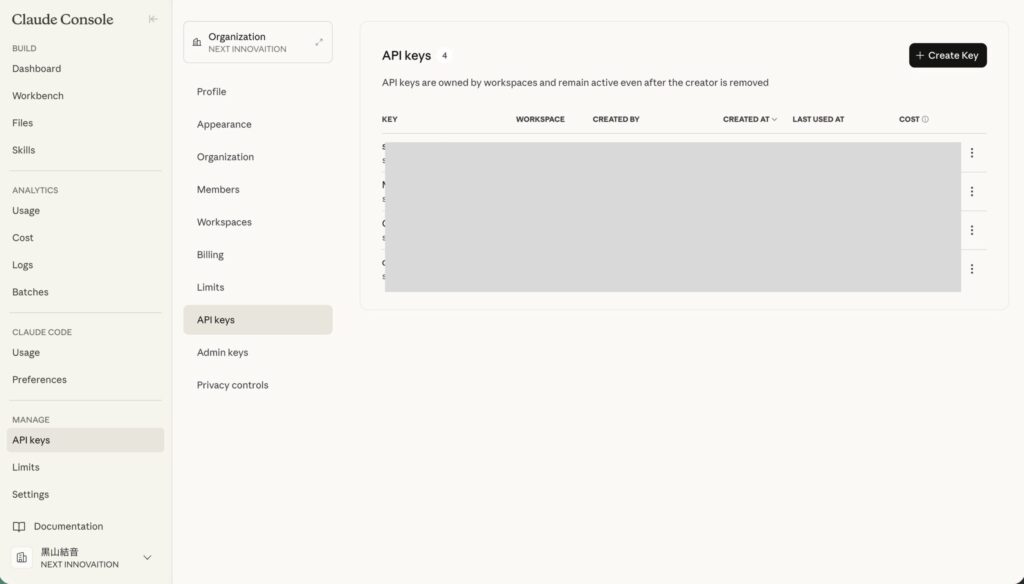Open Privacy controls settings

coord(232,385)
